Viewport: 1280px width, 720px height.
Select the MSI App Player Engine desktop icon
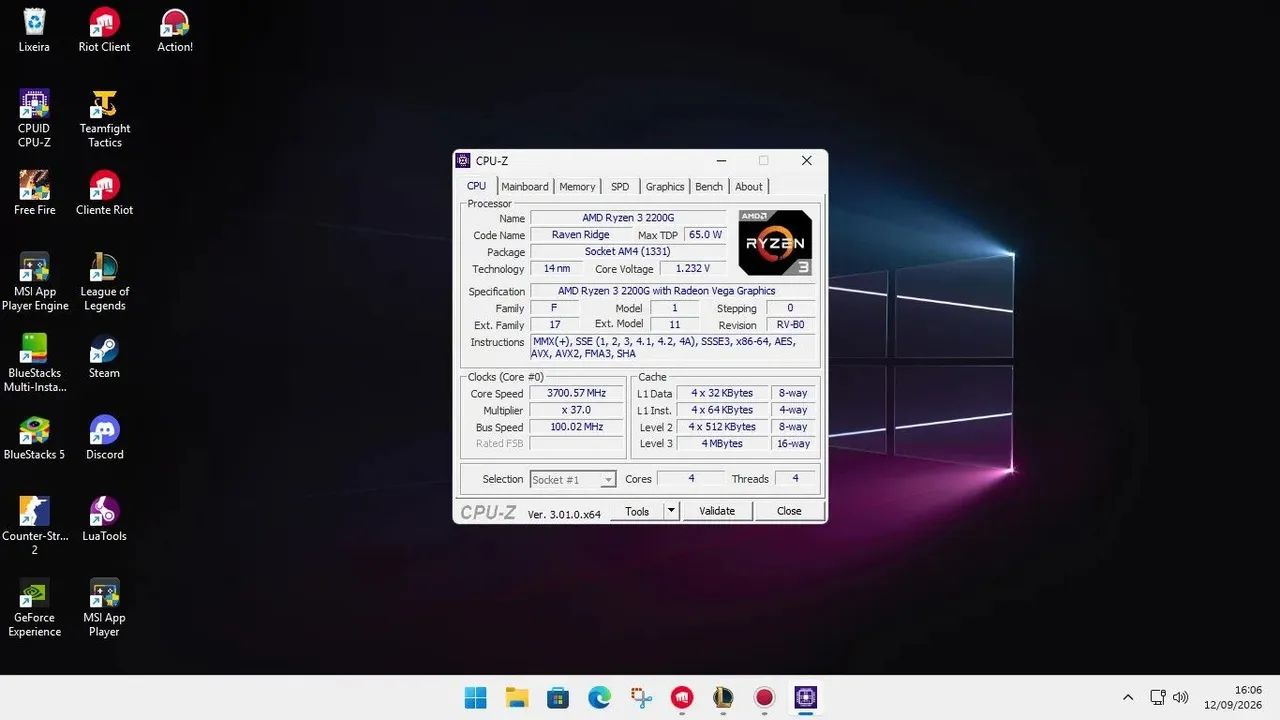[x=34, y=282]
